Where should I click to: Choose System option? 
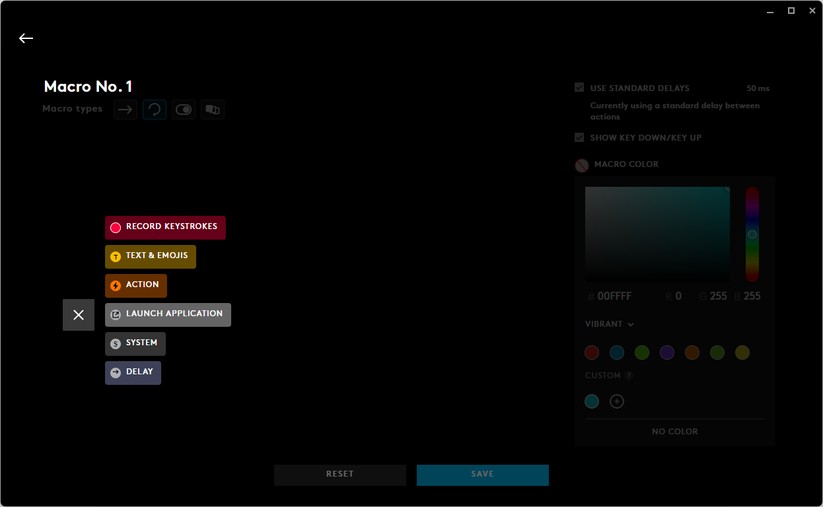point(135,344)
